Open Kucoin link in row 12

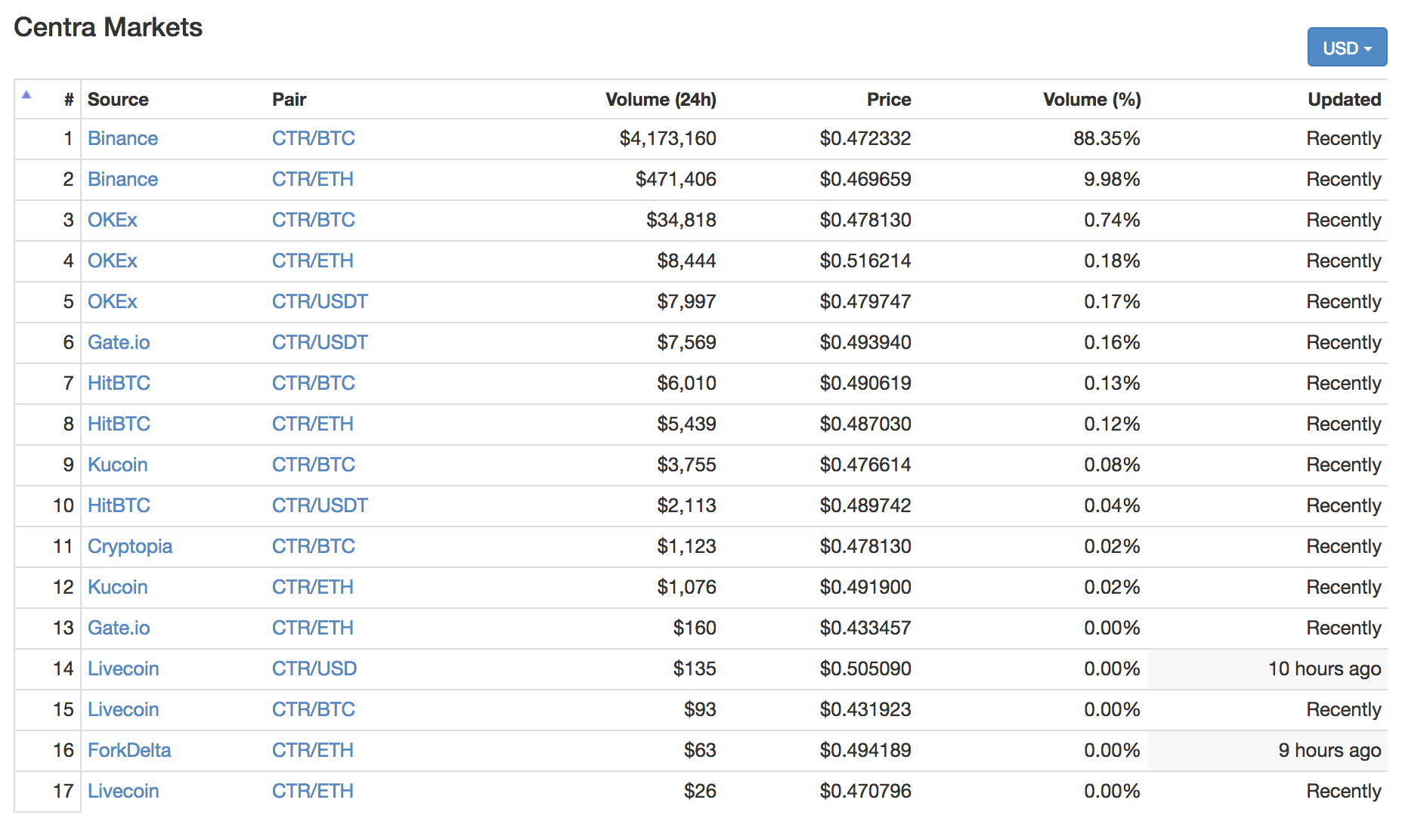(x=117, y=587)
